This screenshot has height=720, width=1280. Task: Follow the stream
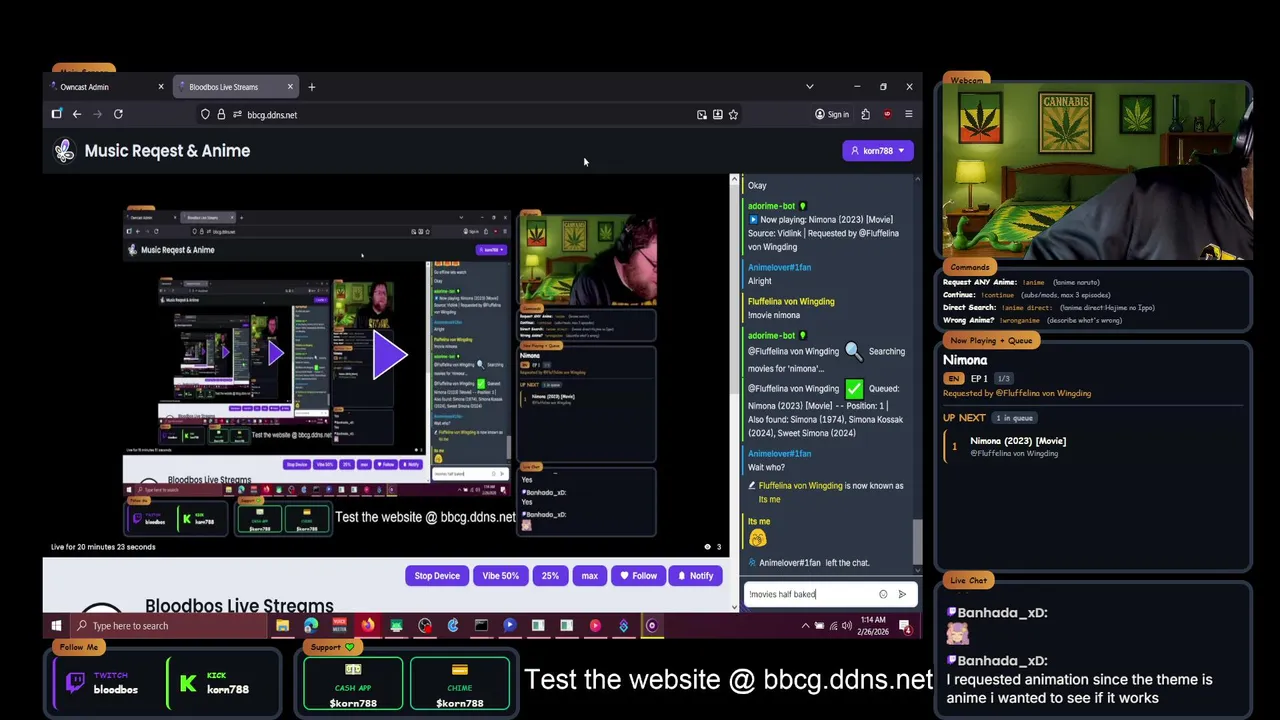(638, 576)
